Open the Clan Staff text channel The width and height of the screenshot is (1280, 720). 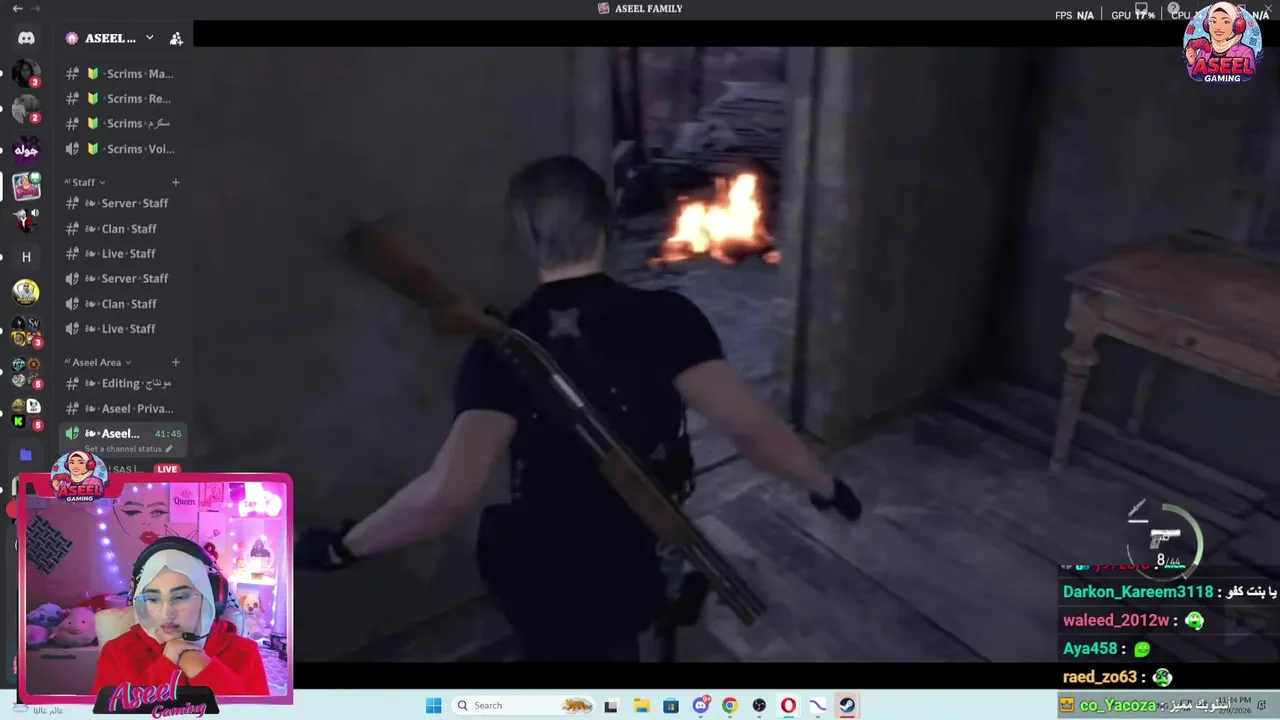click(120, 228)
